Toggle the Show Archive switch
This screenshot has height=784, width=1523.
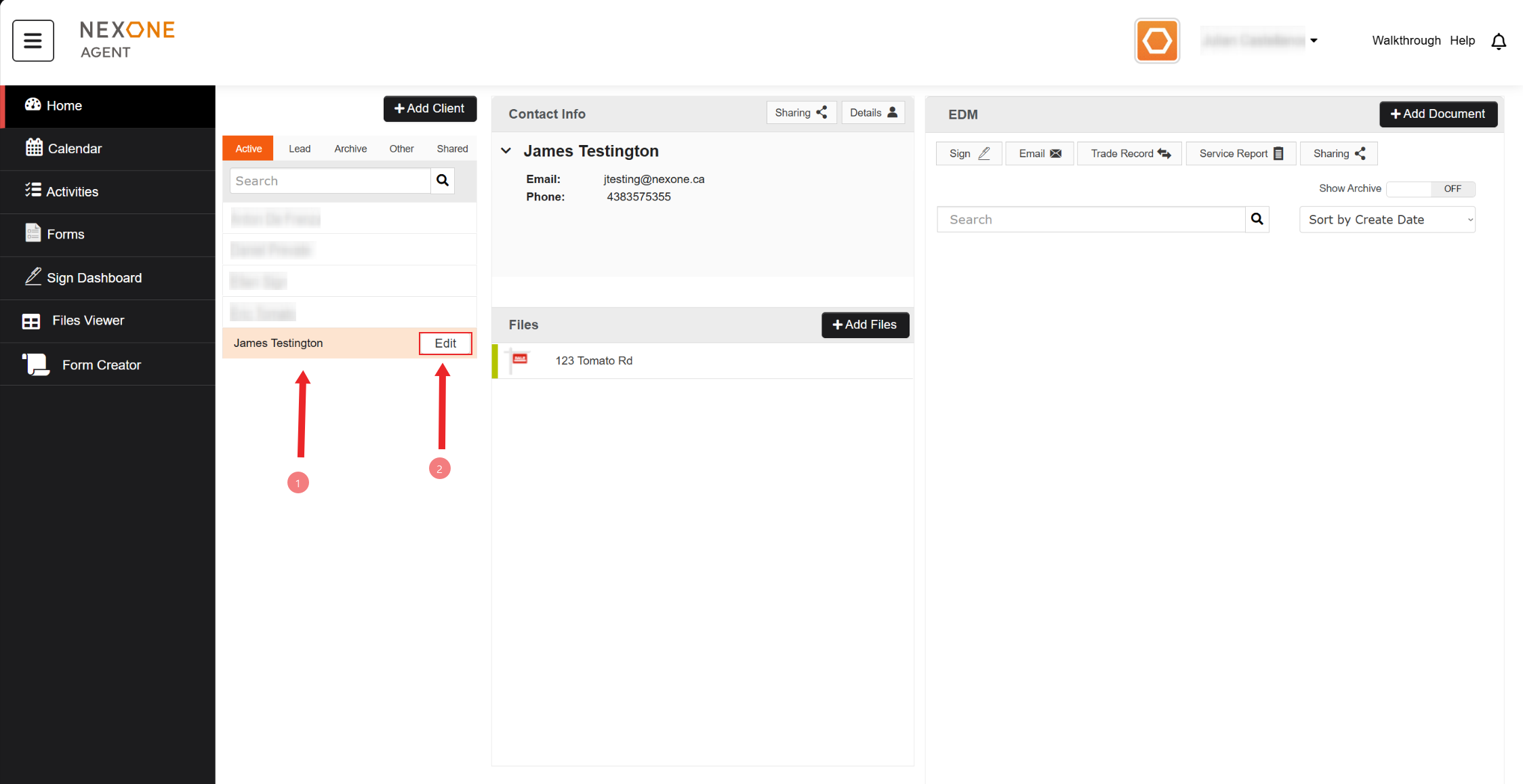tap(1431, 188)
